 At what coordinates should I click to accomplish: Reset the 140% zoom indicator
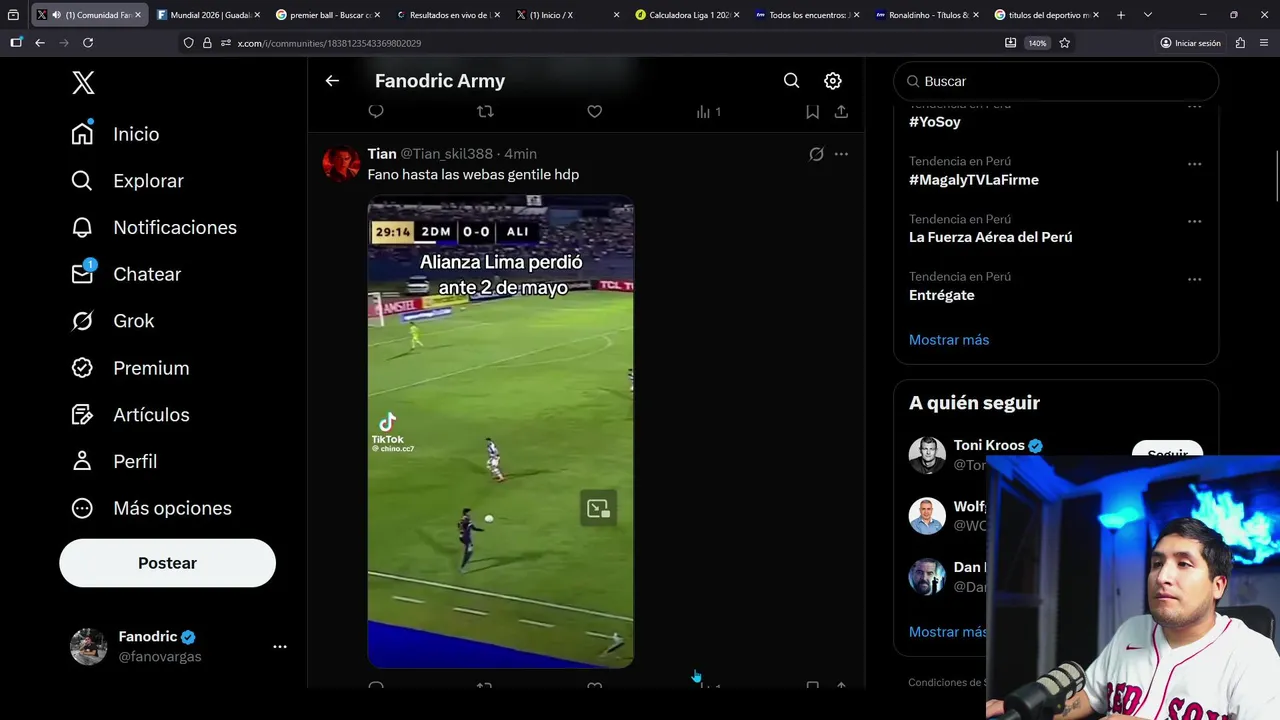pyautogui.click(x=1037, y=43)
